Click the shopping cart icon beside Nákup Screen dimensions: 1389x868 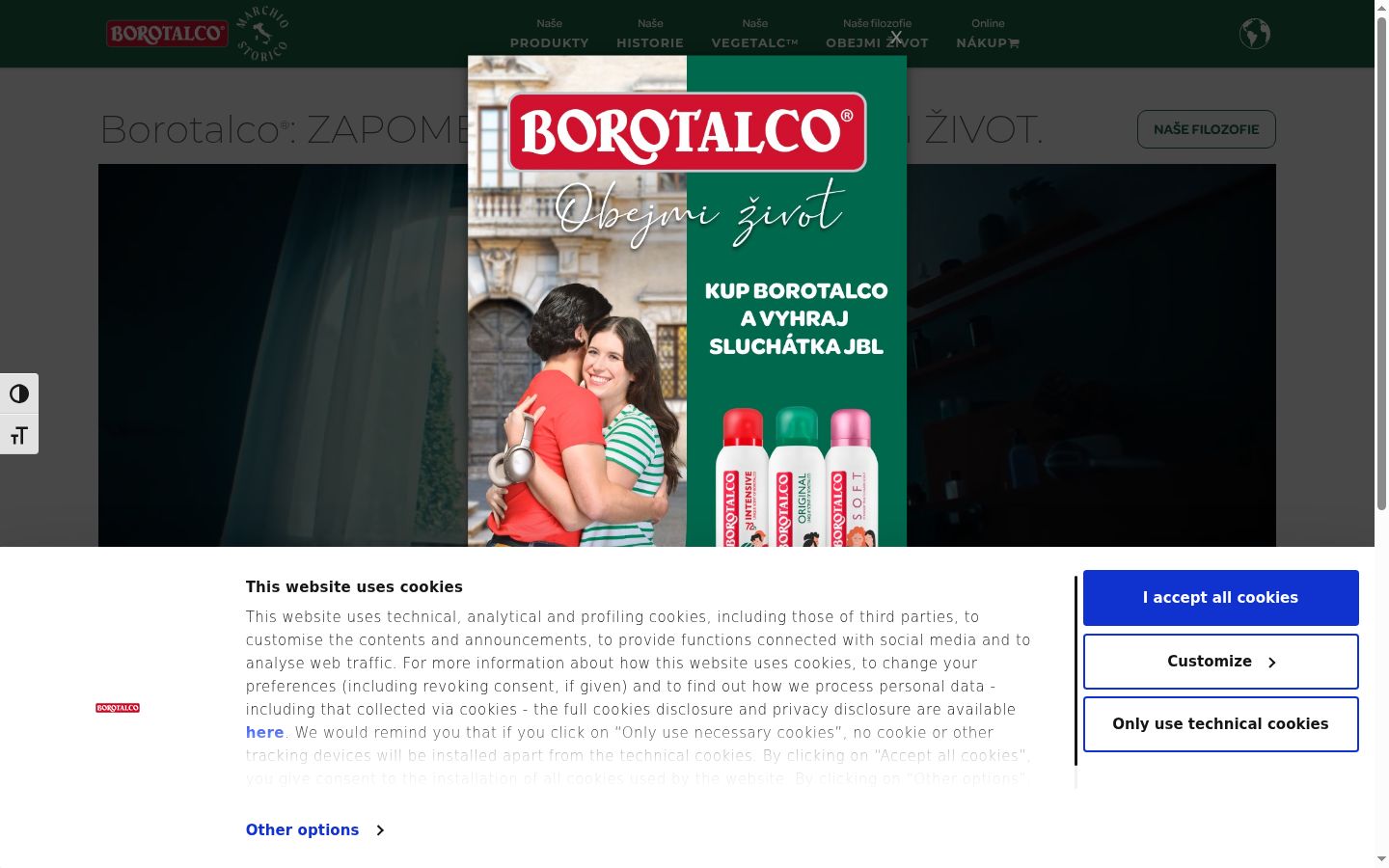click(x=1014, y=43)
